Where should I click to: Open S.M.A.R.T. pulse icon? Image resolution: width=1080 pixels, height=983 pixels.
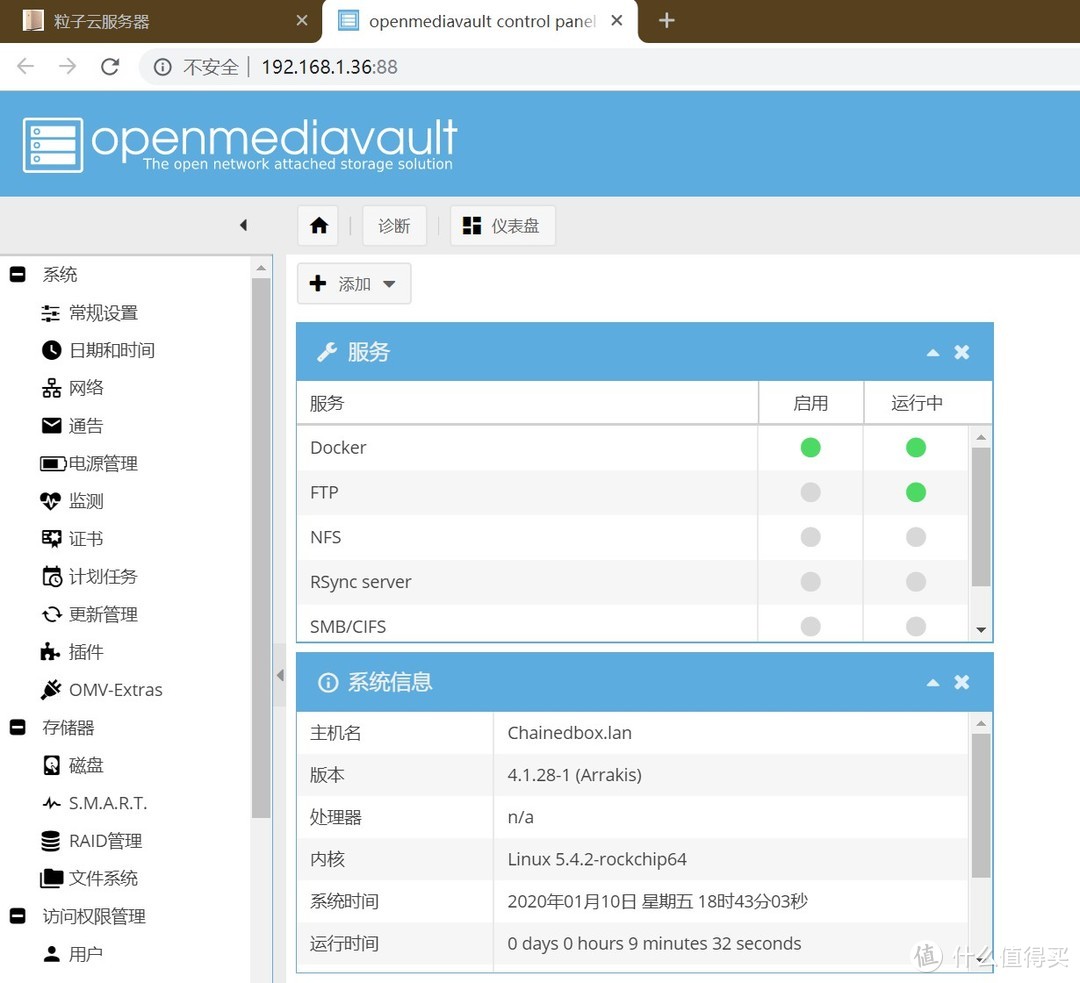tap(52, 803)
